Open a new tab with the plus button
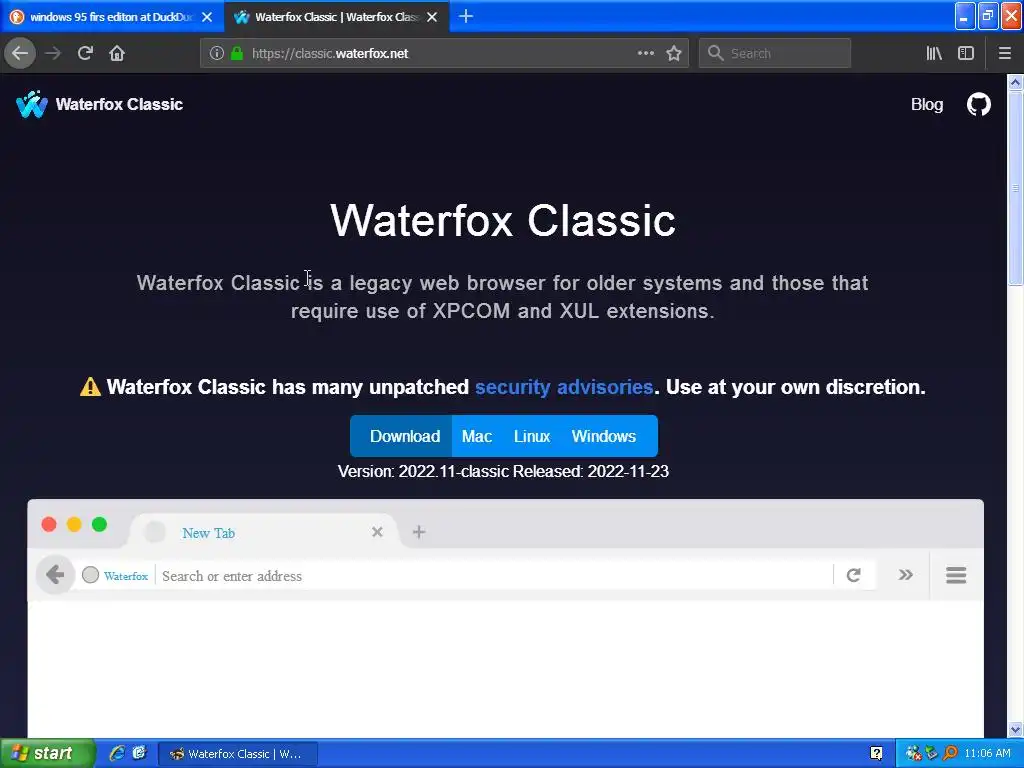Screen dimensions: 1024x768 [x=466, y=16]
